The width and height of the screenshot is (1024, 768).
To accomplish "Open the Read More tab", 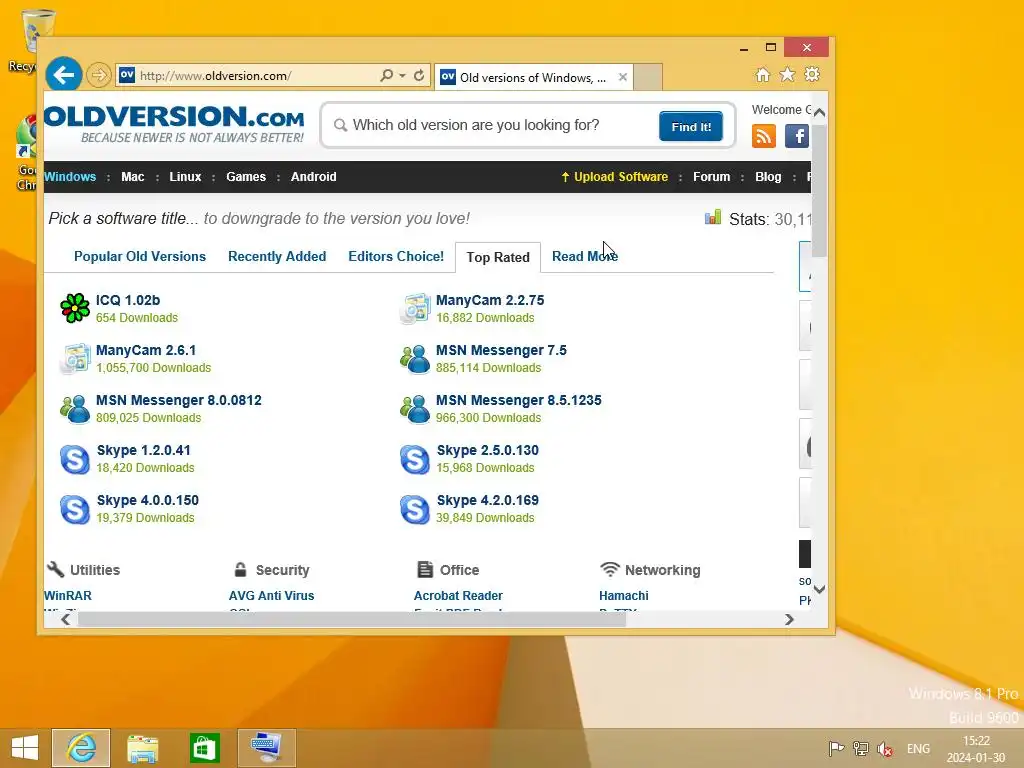I will click(x=584, y=257).
